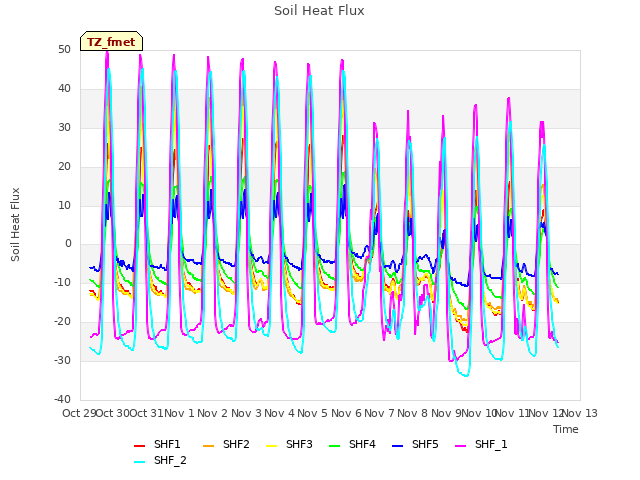Click the orange SHF2 legend color marker
Screen dimensions: 640x480
click(208, 446)
